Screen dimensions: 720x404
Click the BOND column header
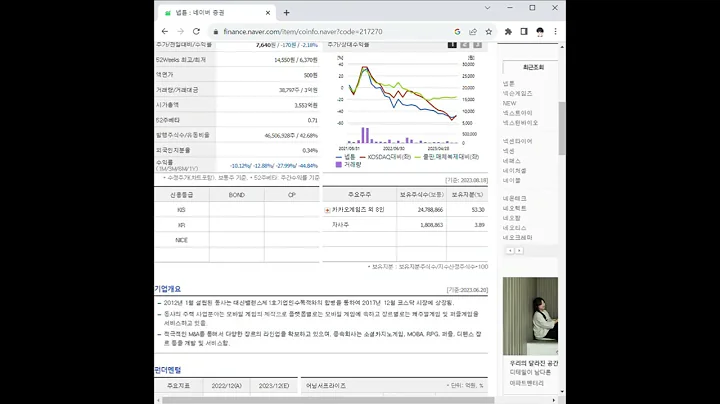click(x=237, y=195)
